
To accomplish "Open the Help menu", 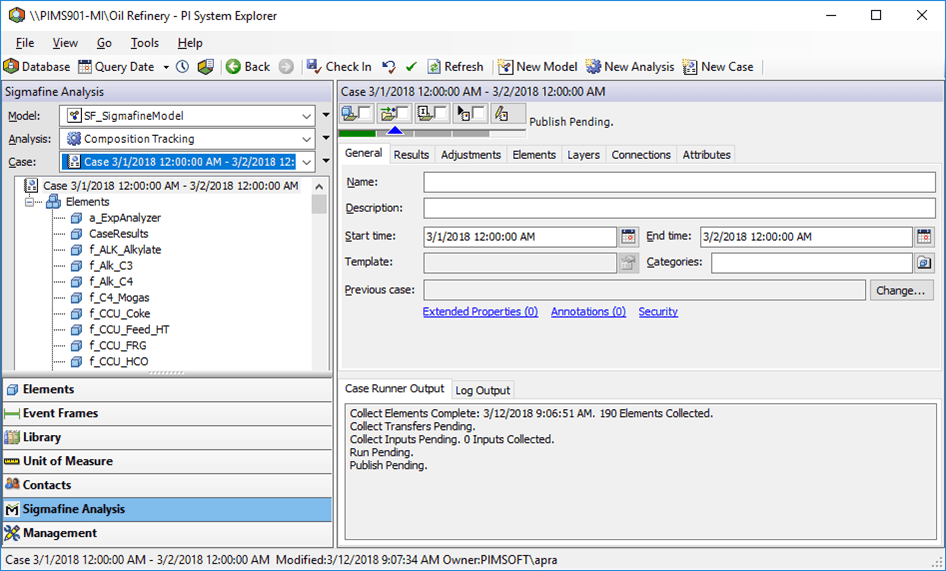I will click(x=190, y=43).
